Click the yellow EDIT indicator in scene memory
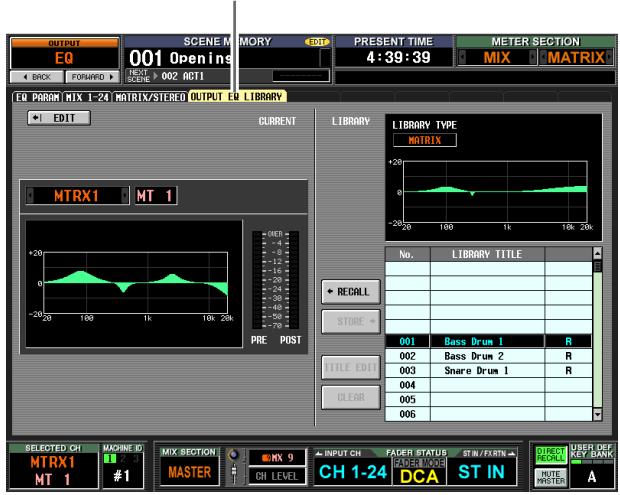 point(317,42)
